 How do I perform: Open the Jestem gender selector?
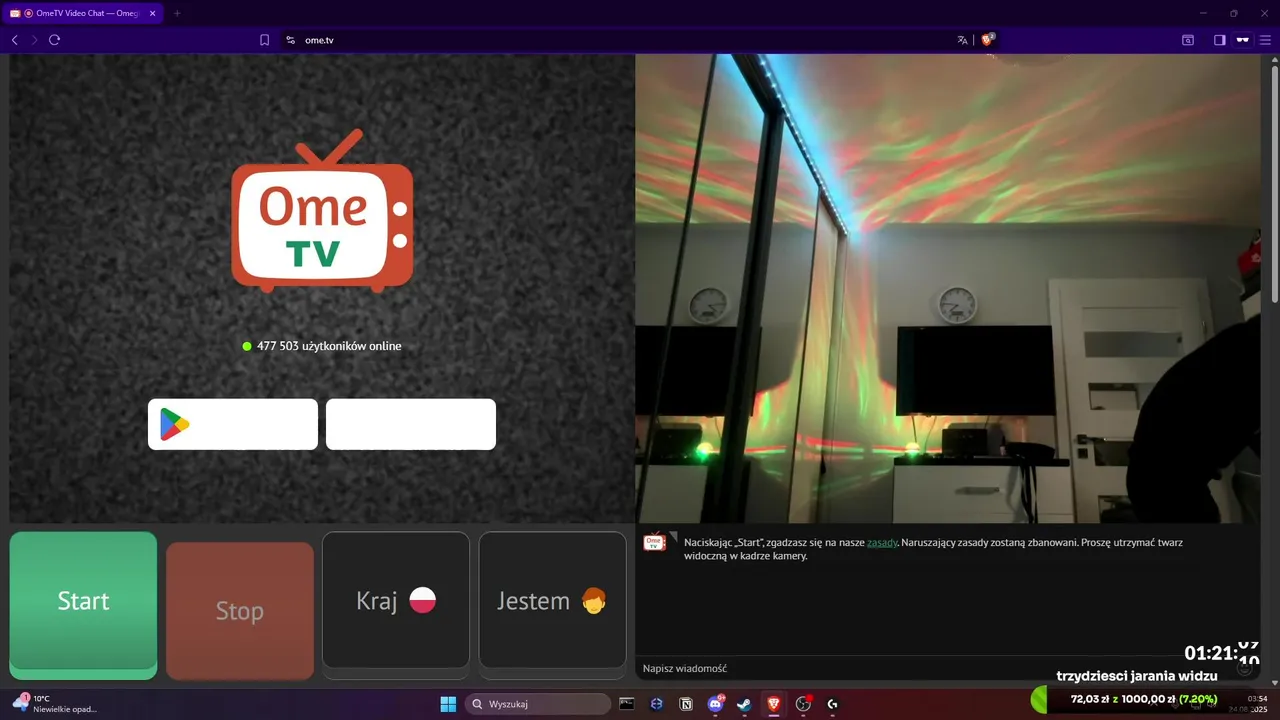(x=552, y=600)
